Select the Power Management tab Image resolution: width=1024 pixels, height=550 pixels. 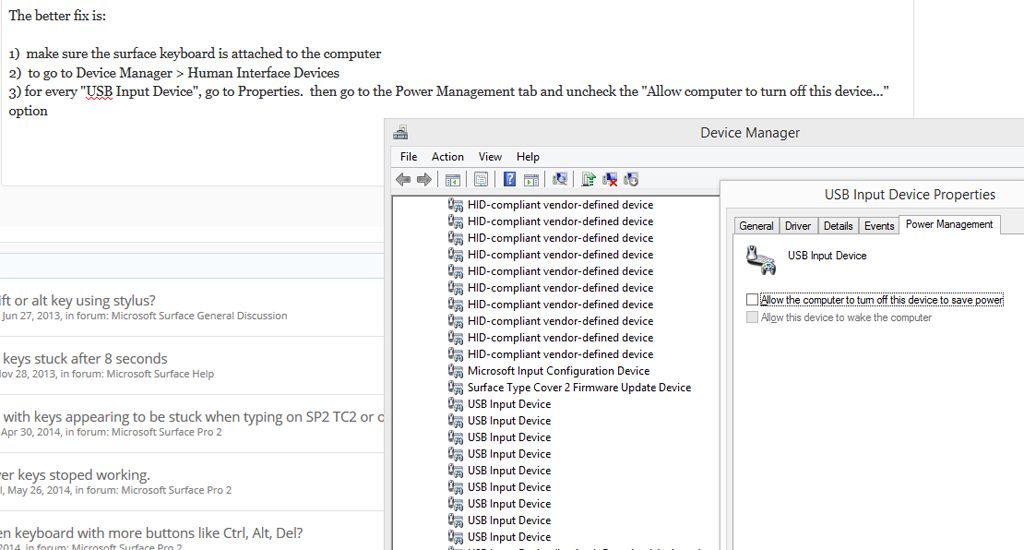[949, 224]
